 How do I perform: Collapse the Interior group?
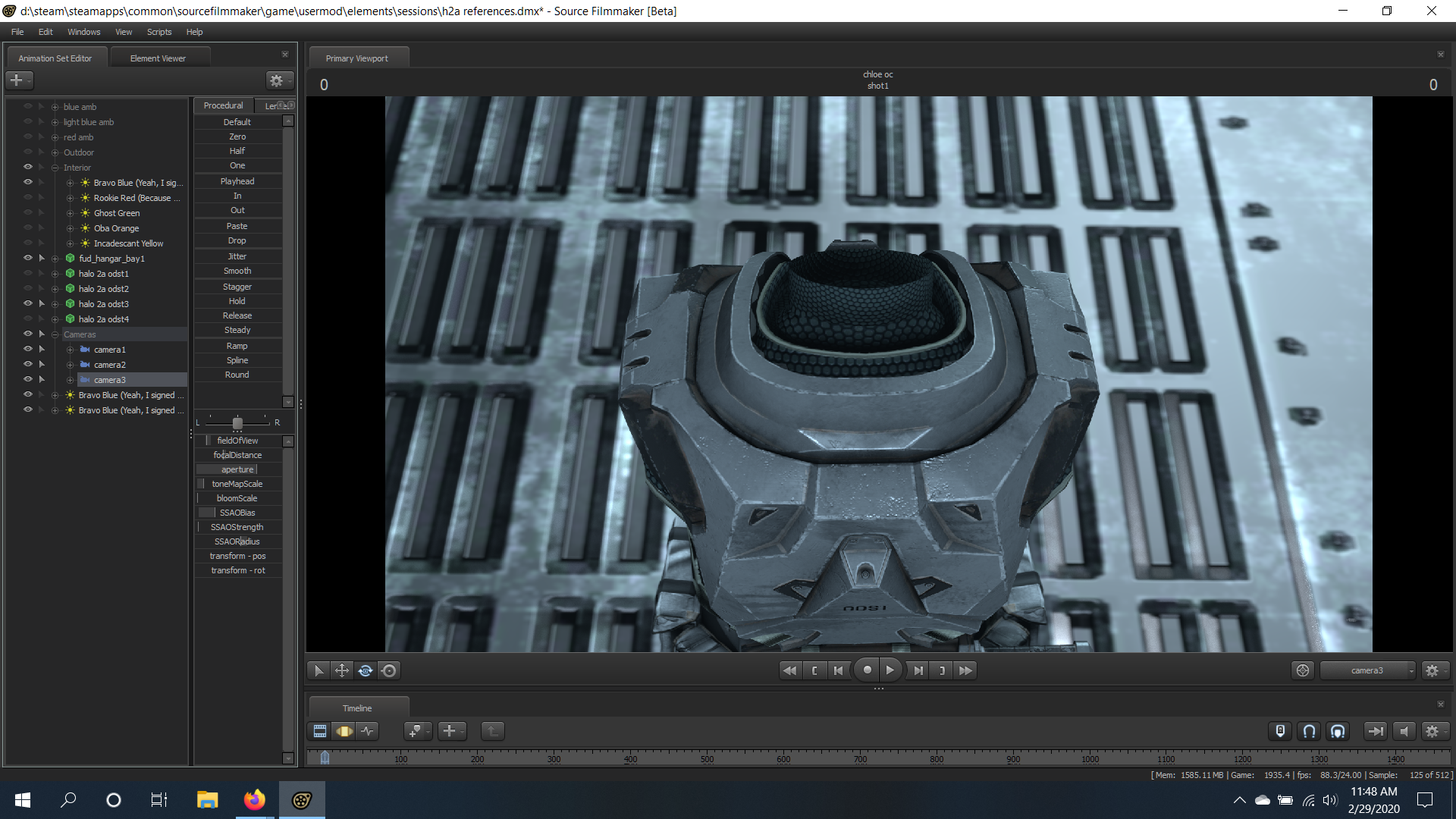[x=55, y=168]
